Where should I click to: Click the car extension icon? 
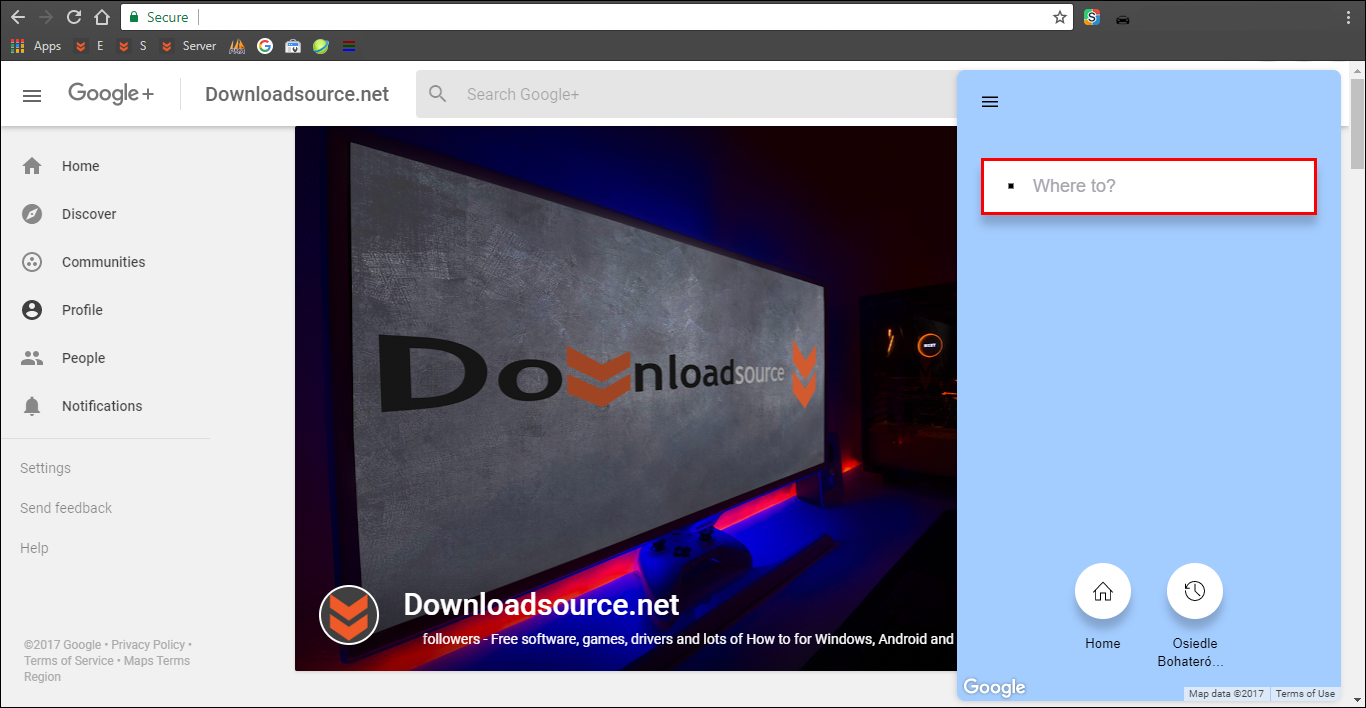pyautogui.click(x=1123, y=18)
